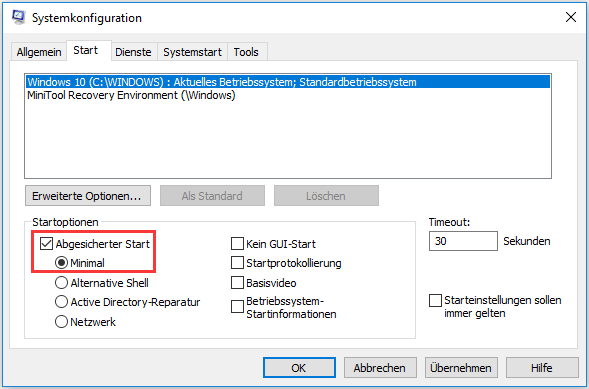Select Alternative Shell radio option

(61, 282)
